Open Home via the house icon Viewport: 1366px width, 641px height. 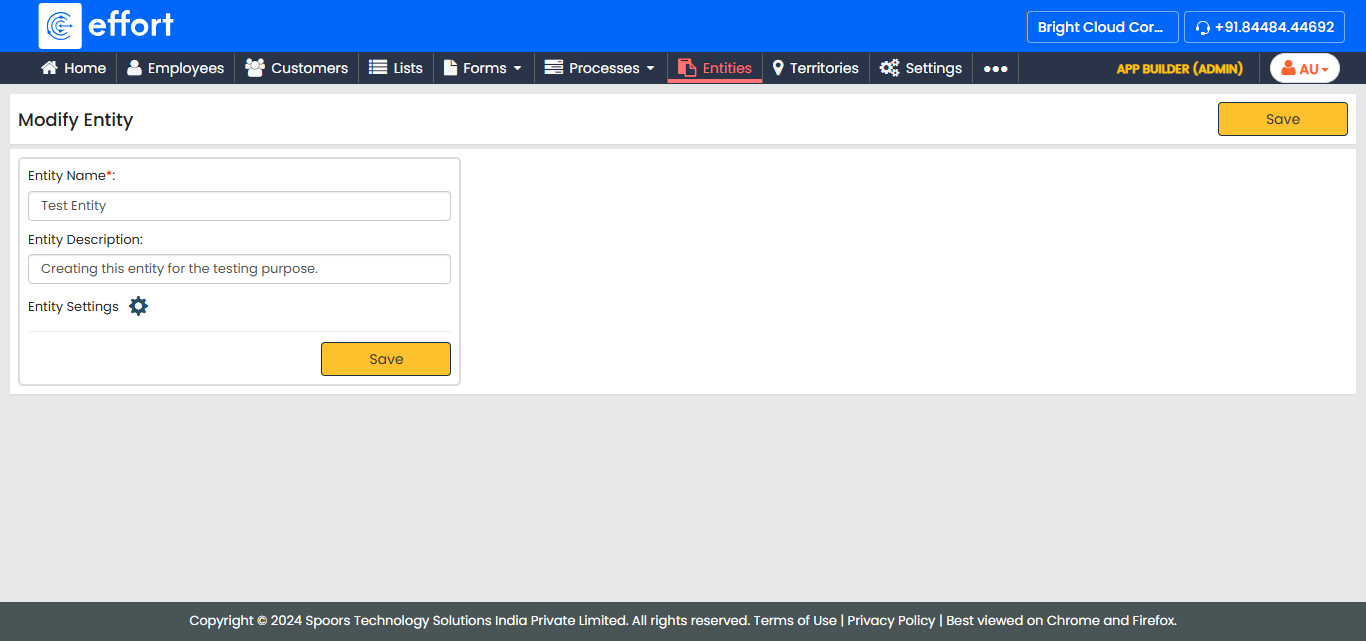click(x=49, y=68)
